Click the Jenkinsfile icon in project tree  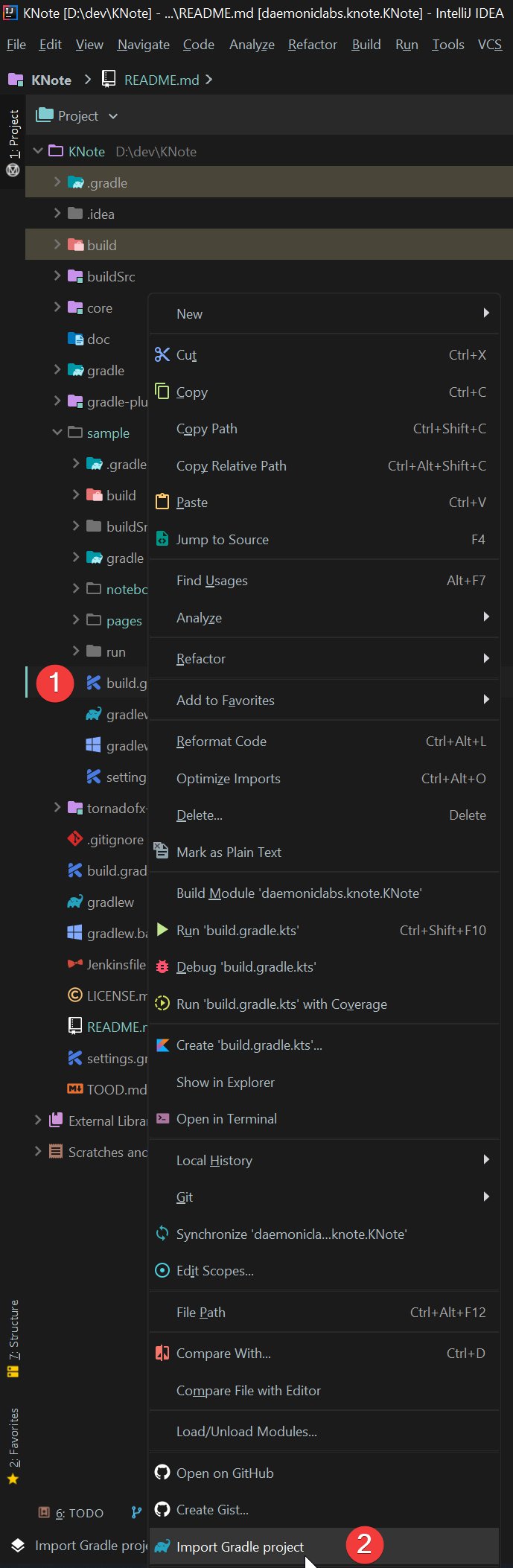click(75, 963)
